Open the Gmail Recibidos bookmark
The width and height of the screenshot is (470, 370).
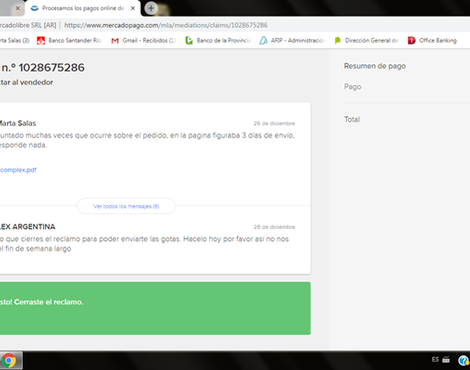click(143, 40)
